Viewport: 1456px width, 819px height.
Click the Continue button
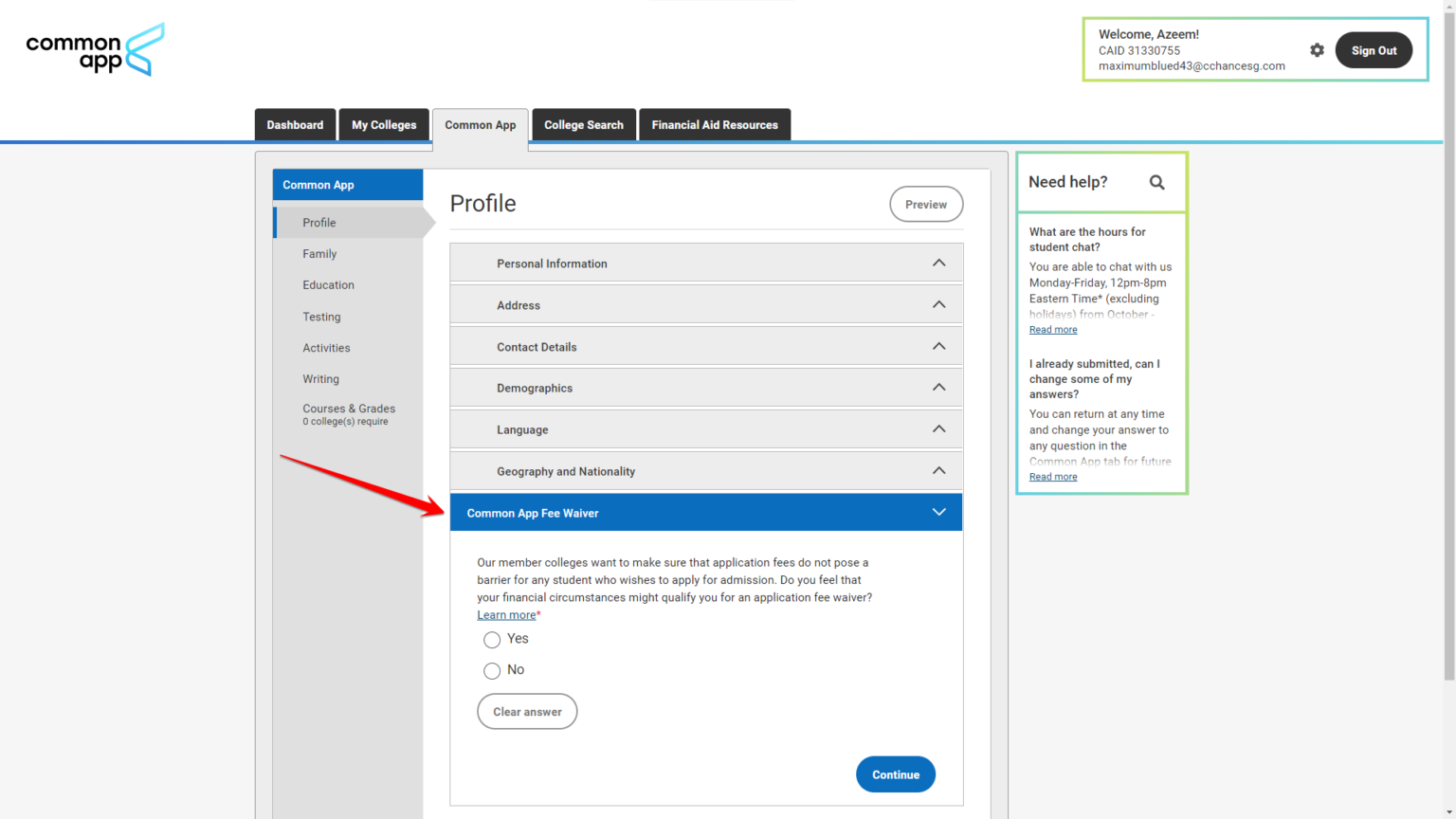click(x=895, y=773)
